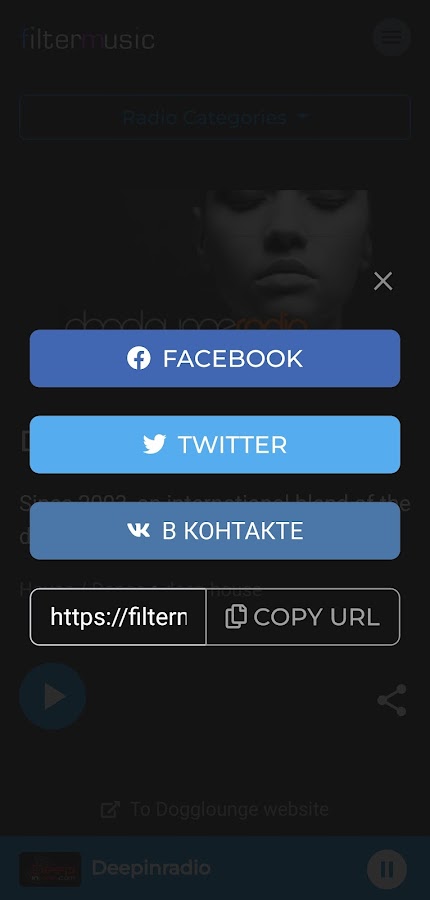Click the filtermusic logo
Viewport: 430px width, 900px height.
click(88, 39)
